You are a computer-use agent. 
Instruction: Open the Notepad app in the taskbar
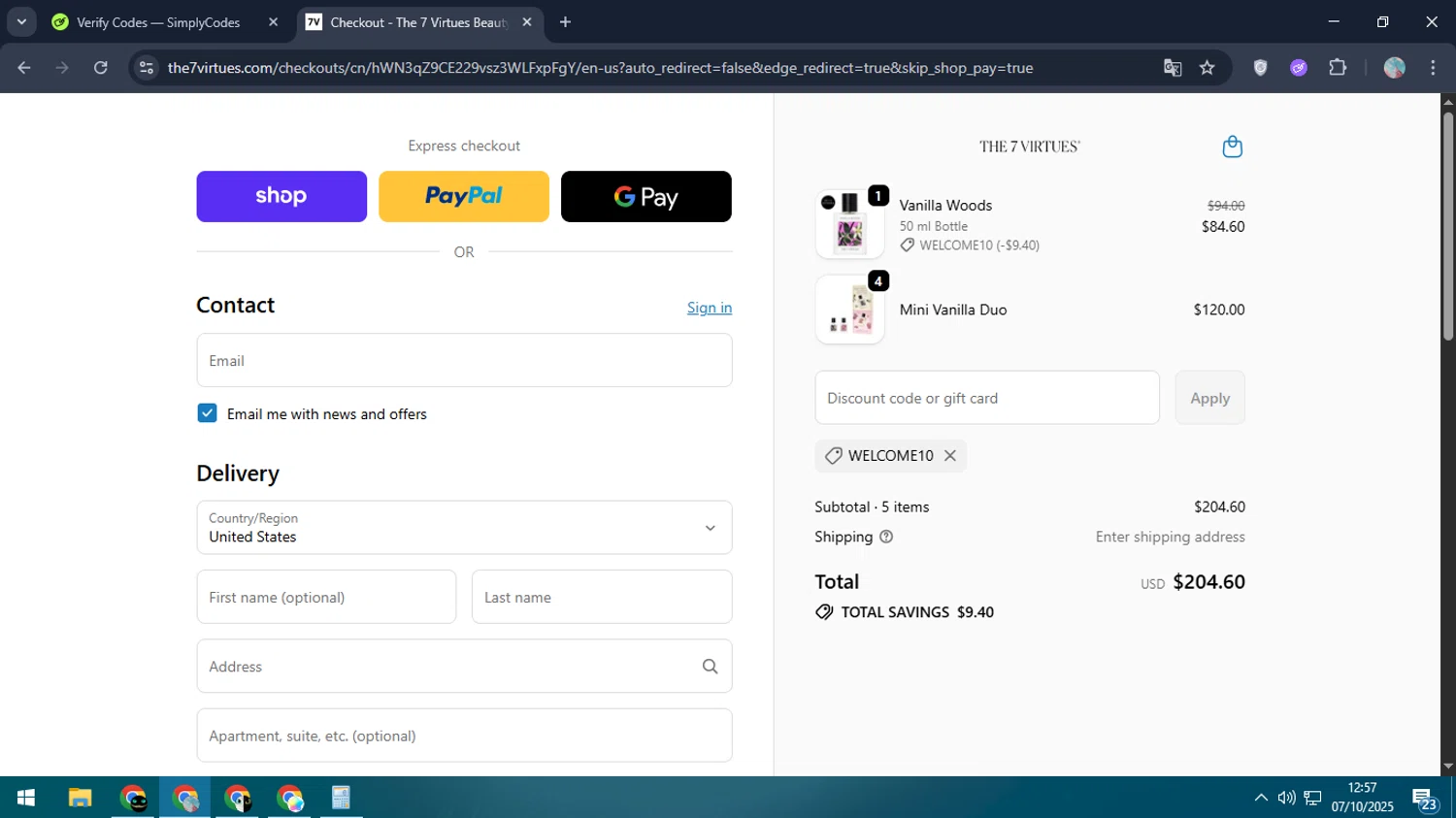(341, 798)
